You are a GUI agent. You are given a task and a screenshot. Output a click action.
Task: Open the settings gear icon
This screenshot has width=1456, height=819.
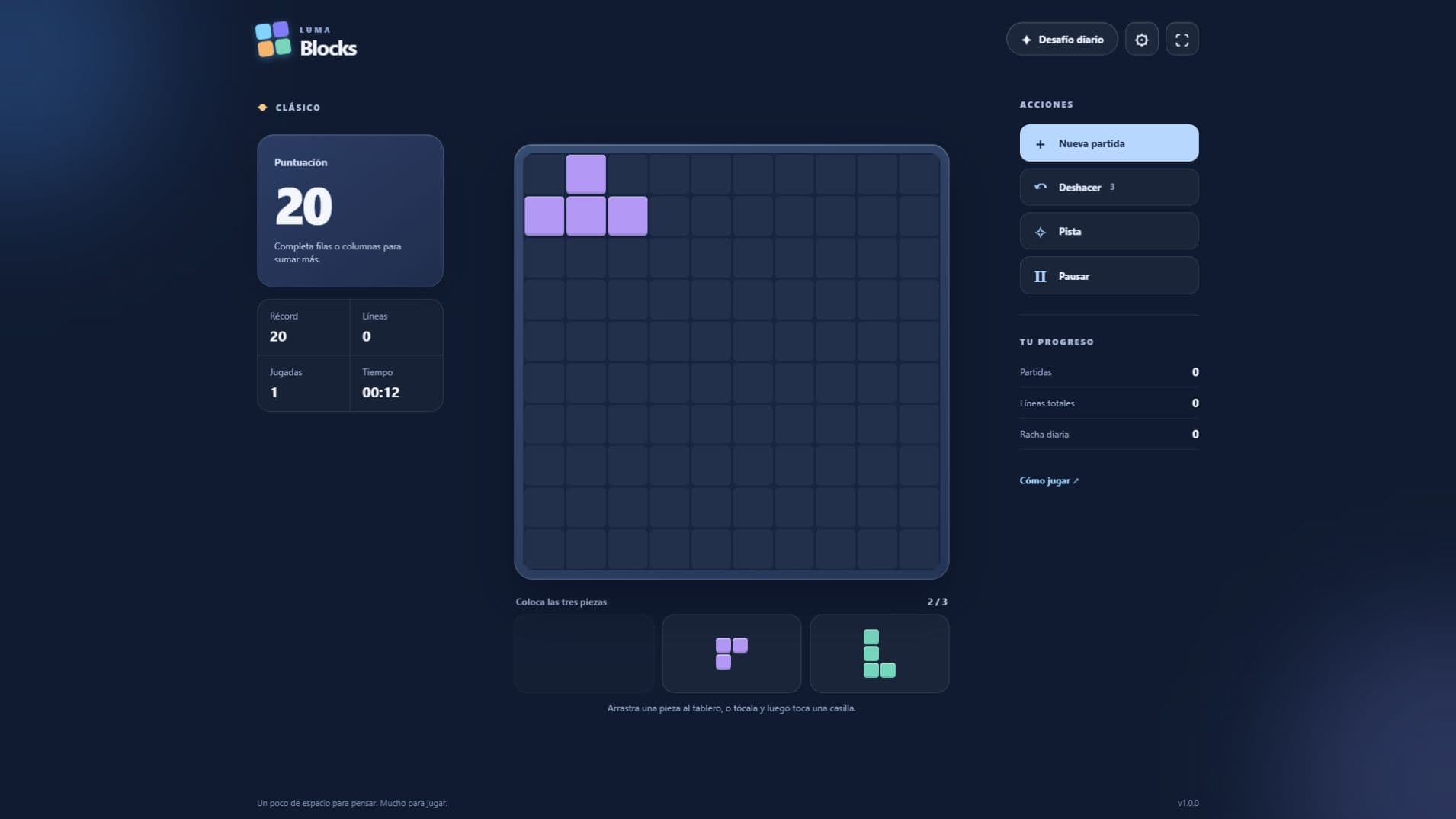point(1141,40)
